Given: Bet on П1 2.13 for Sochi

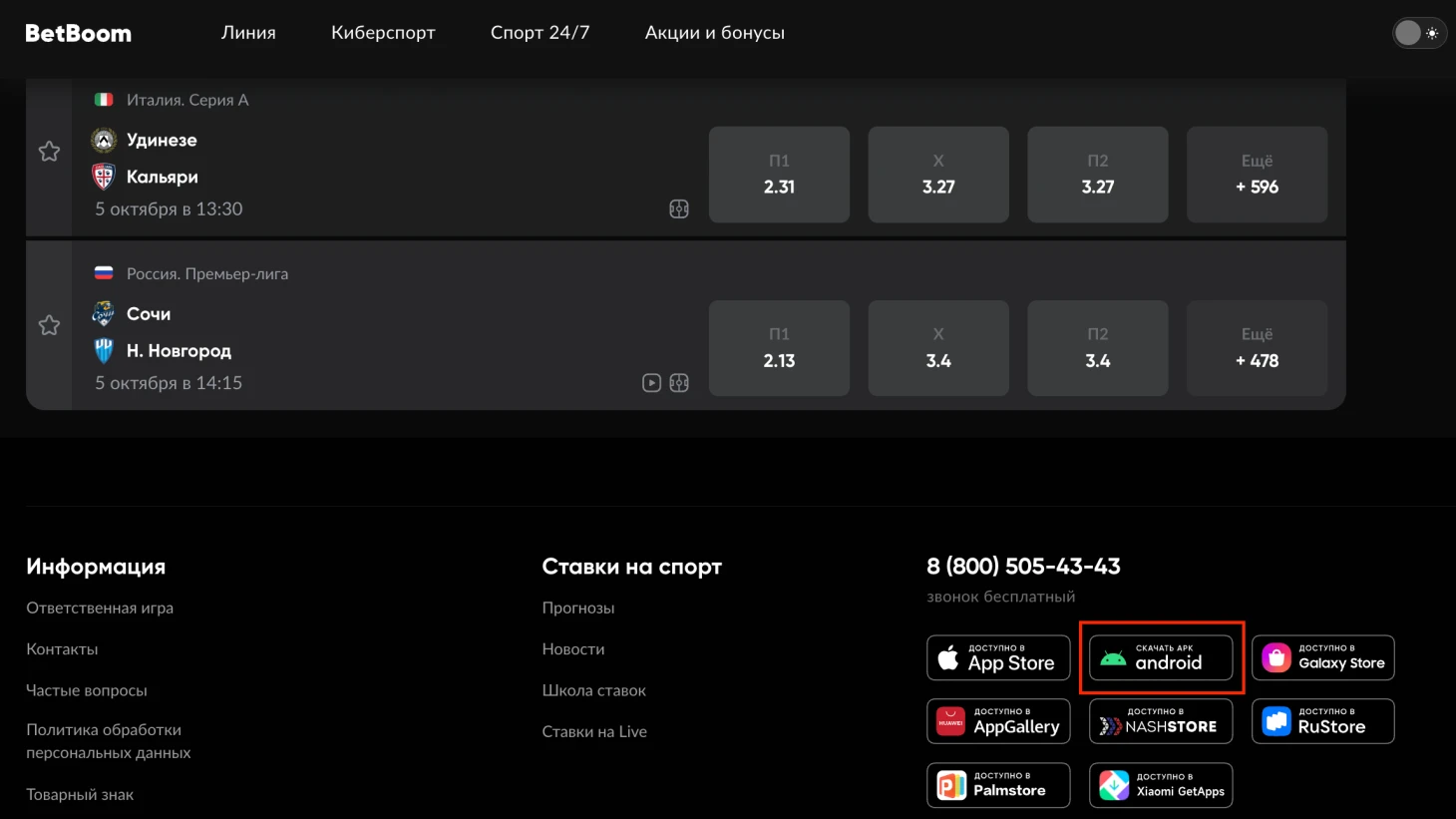Looking at the screenshot, I should [779, 348].
